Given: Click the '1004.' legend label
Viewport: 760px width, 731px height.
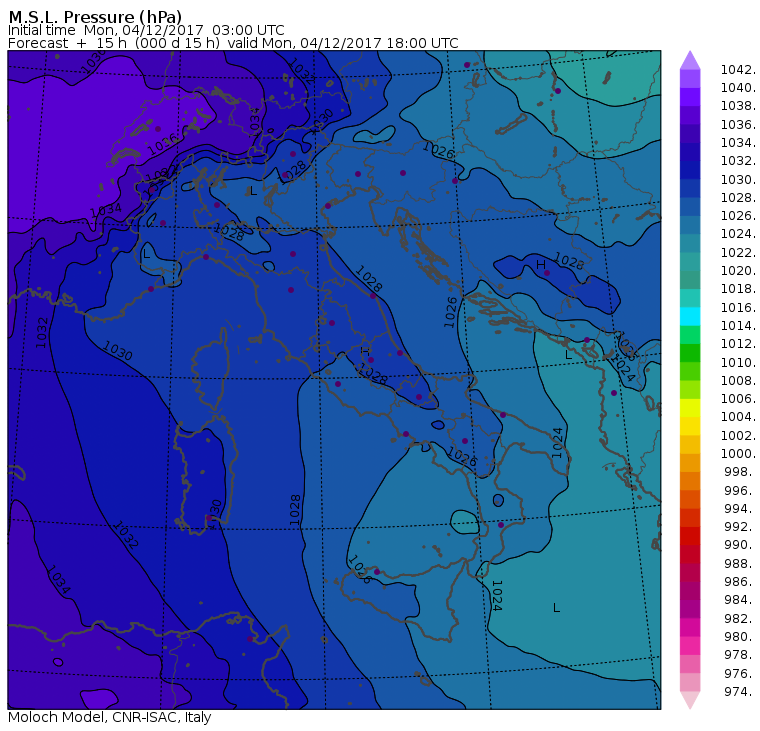Looking at the screenshot, I should pyautogui.click(x=738, y=417).
